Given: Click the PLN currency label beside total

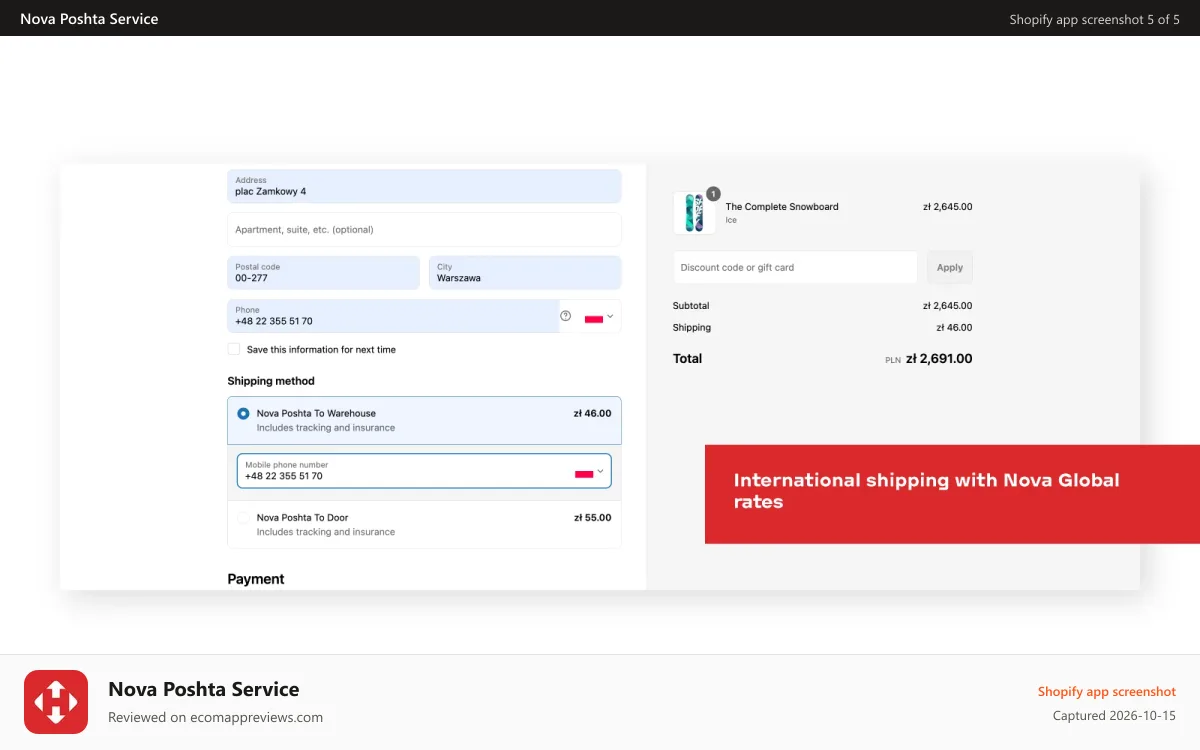Looking at the screenshot, I should (x=893, y=360).
